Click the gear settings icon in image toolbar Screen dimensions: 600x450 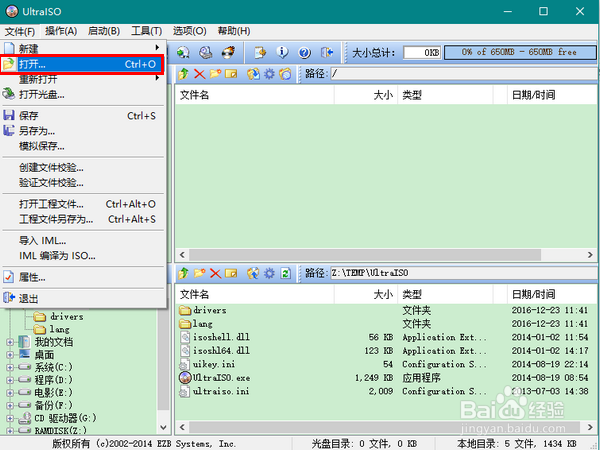pos(269,73)
